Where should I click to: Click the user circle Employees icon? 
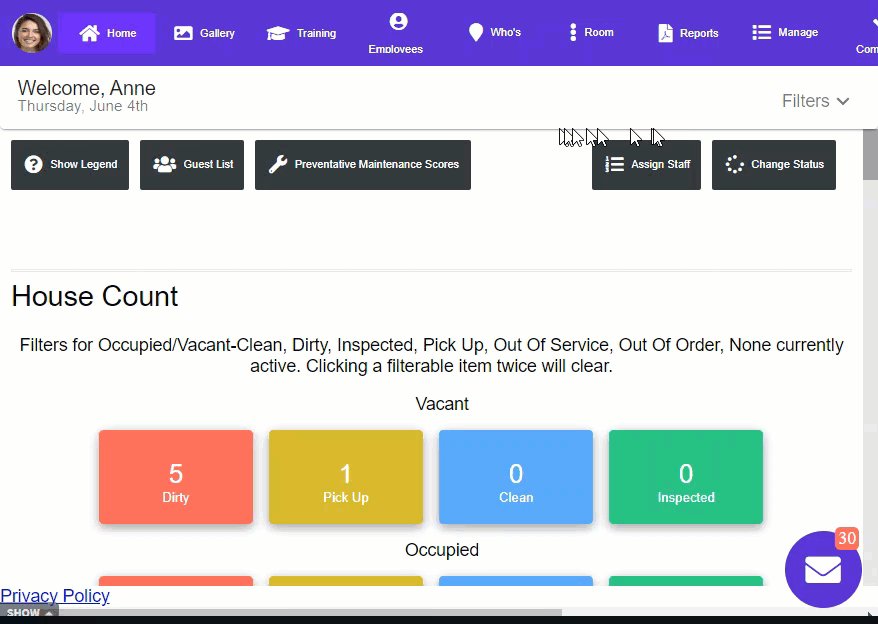click(x=399, y=21)
